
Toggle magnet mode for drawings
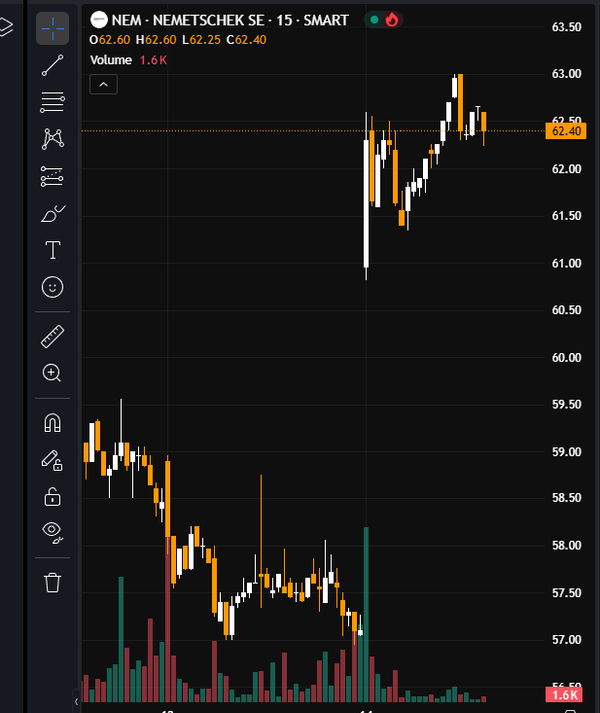click(52, 423)
